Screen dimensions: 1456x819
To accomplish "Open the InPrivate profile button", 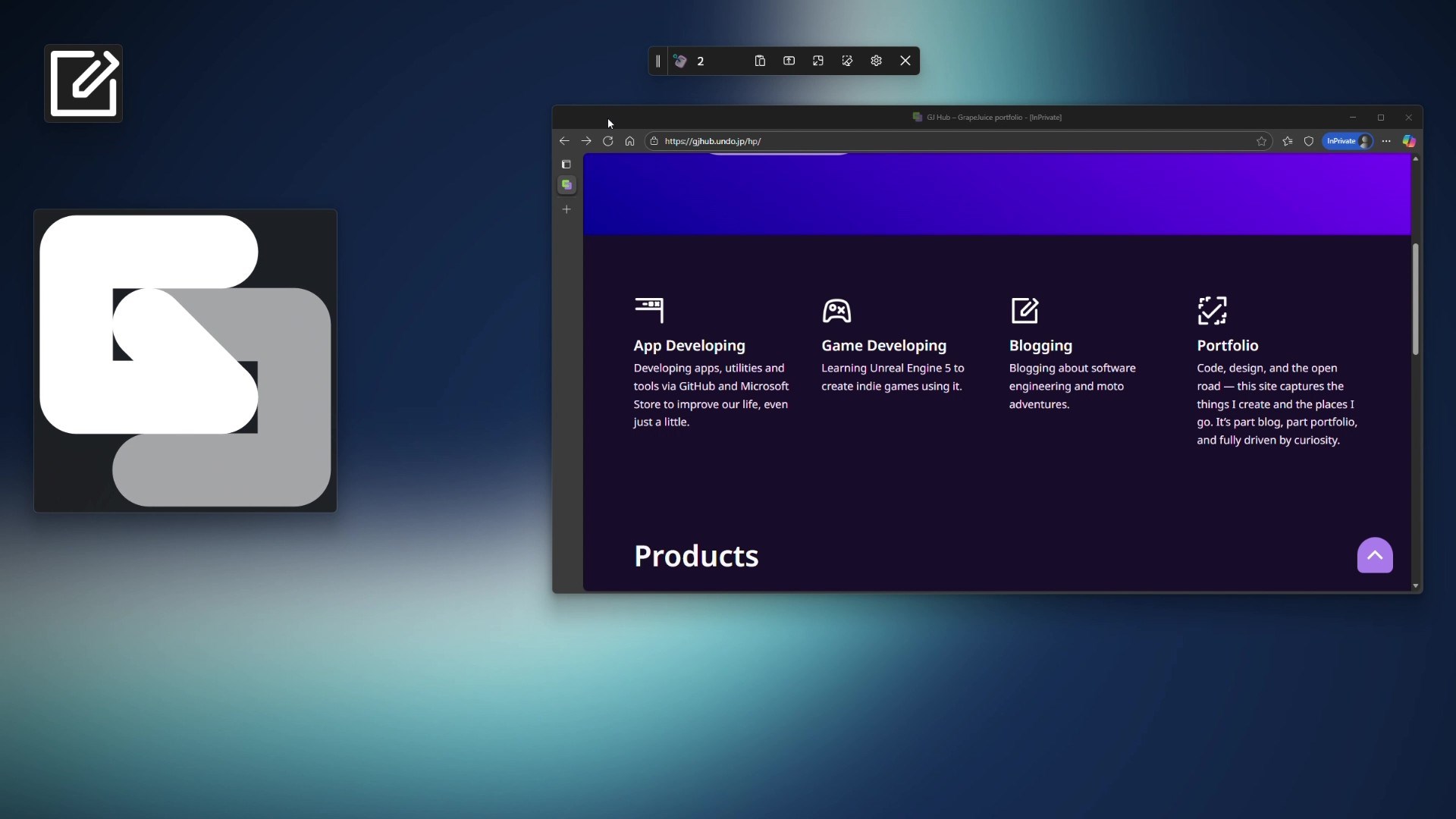I will coord(1348,141).
